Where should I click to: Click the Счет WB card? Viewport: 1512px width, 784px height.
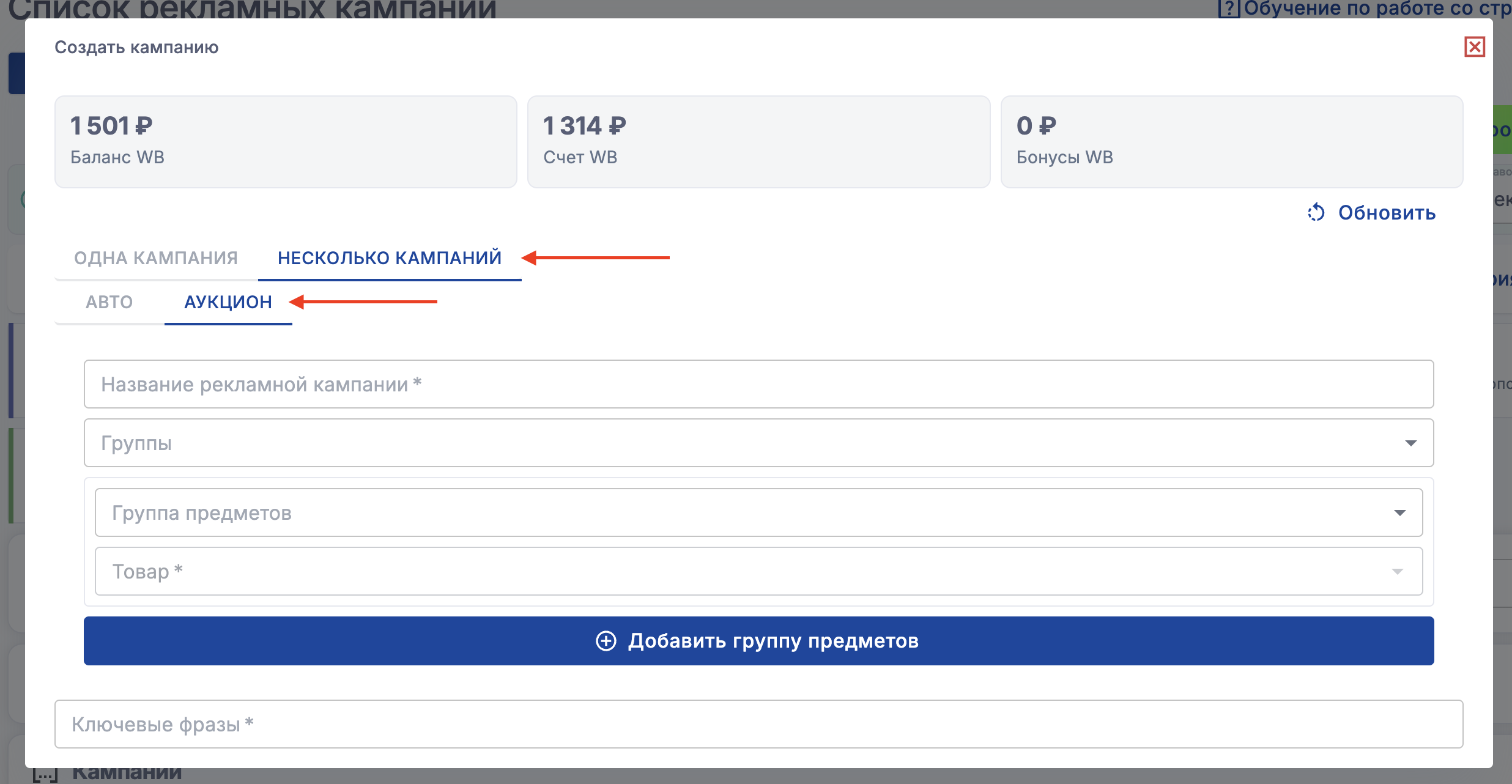click(x=758, y=142)
